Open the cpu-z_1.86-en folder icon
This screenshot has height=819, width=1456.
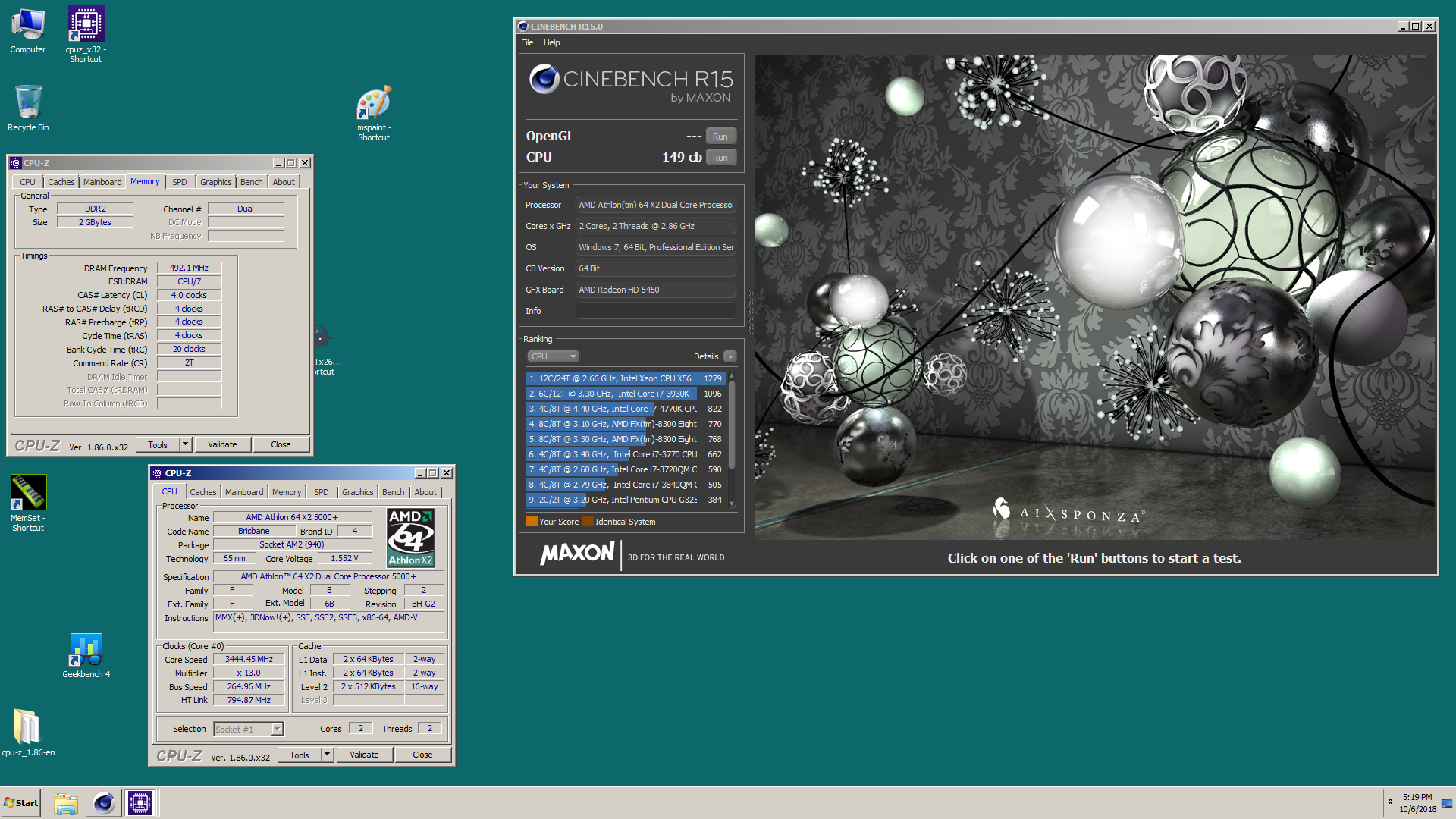(28, 732)
